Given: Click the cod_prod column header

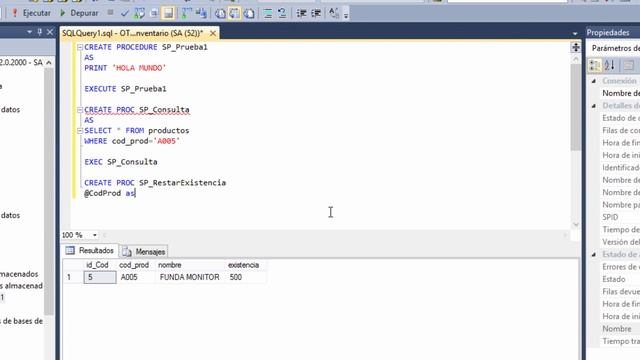Looking at the screenshot, I should [x=134, y=265].
